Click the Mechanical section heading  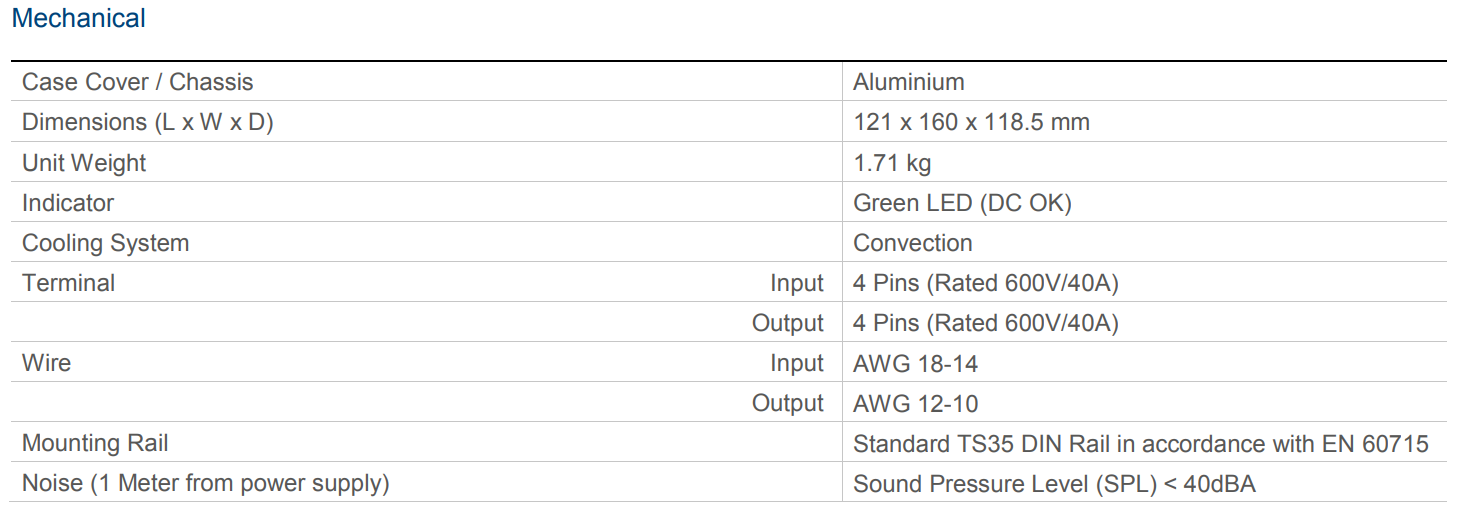[79, 19]
